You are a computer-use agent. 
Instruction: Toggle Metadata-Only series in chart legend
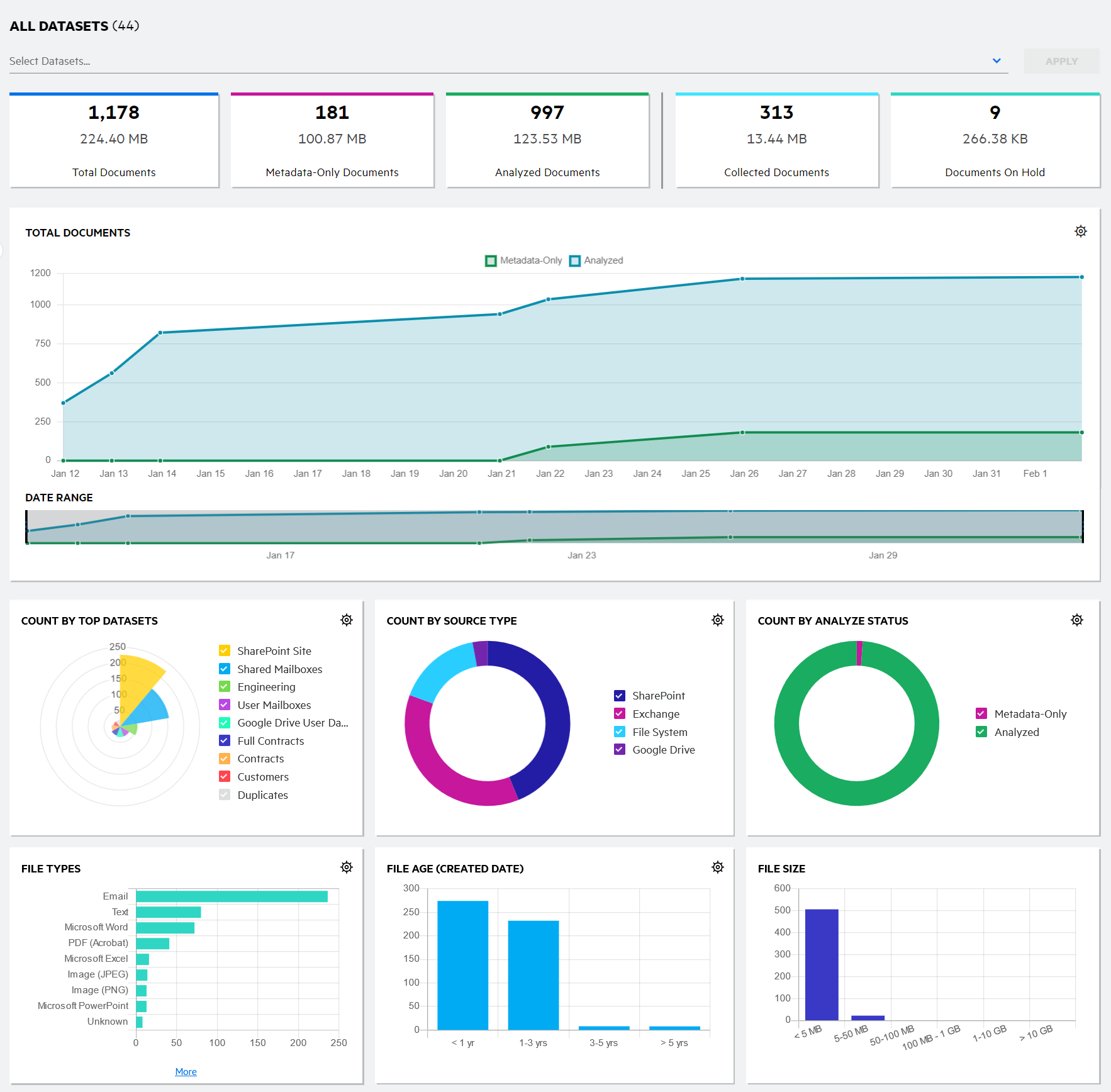(491, 260)
